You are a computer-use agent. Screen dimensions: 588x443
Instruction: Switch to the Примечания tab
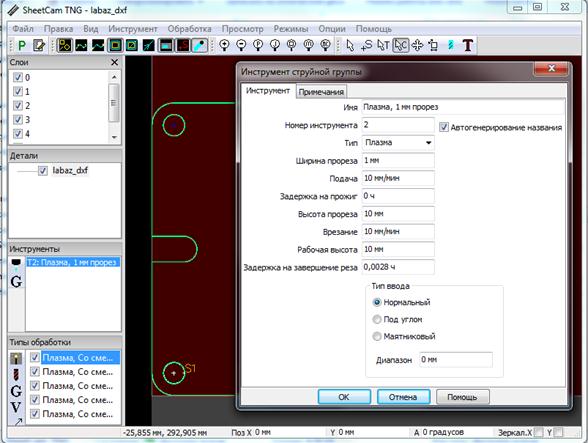click(x=321, y=92)
